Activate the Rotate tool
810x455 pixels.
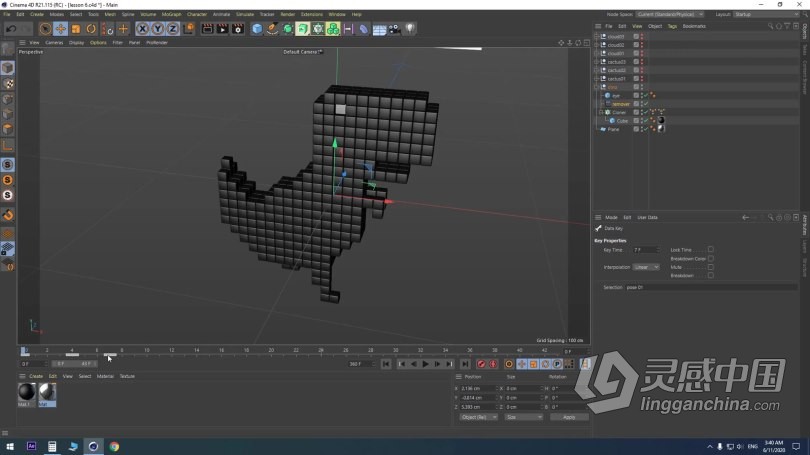coord(91,29)
